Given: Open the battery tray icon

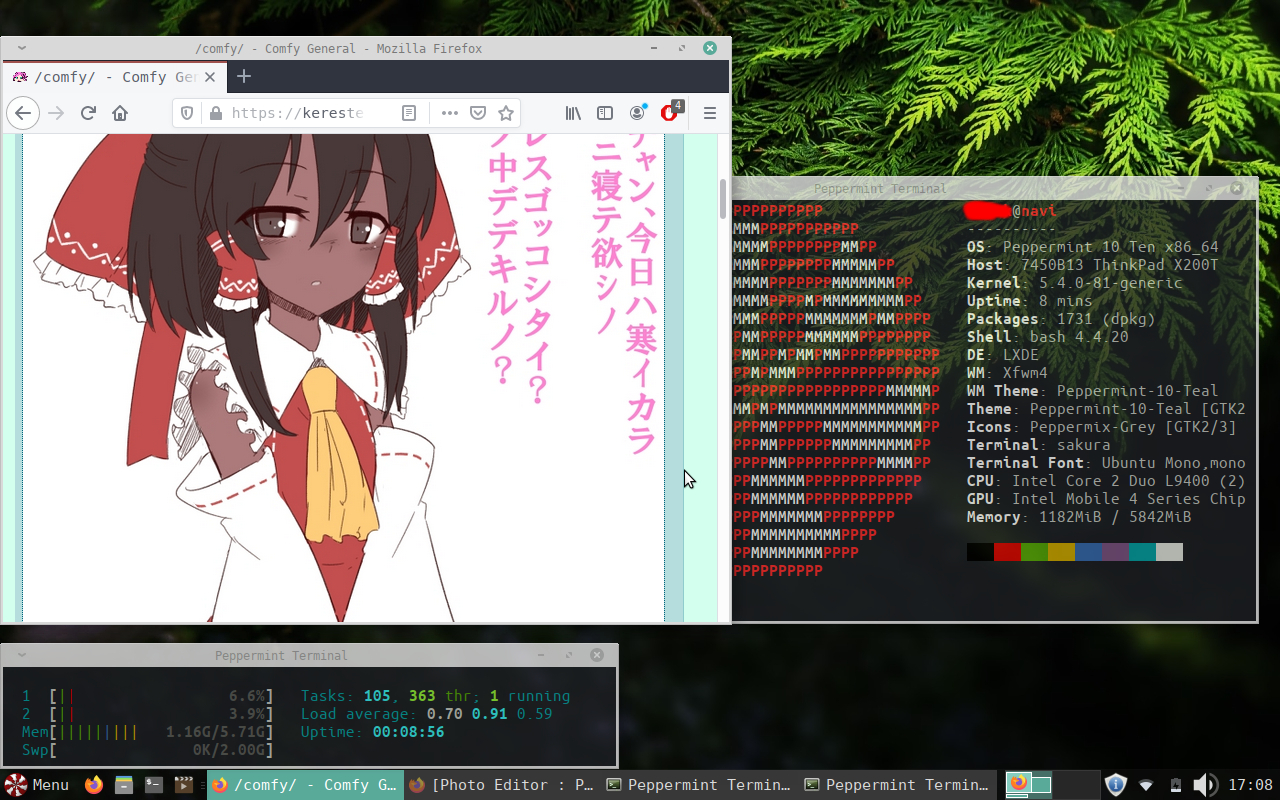Looking at the screenshot, I should click(x=1176, y=785).
